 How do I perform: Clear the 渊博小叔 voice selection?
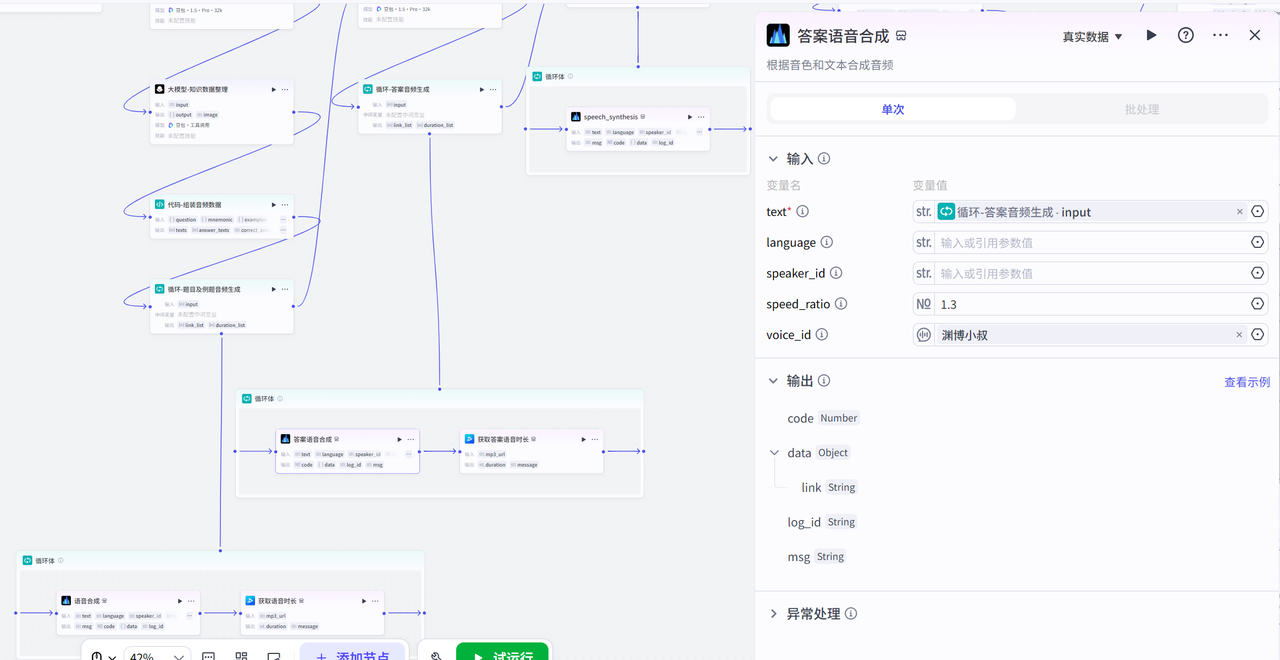(x=1240, y=335)
